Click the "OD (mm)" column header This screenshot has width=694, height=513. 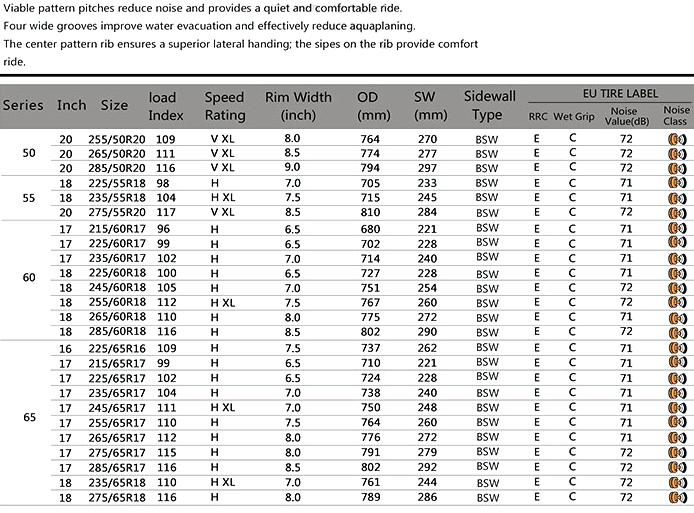(x=374, y=106)
